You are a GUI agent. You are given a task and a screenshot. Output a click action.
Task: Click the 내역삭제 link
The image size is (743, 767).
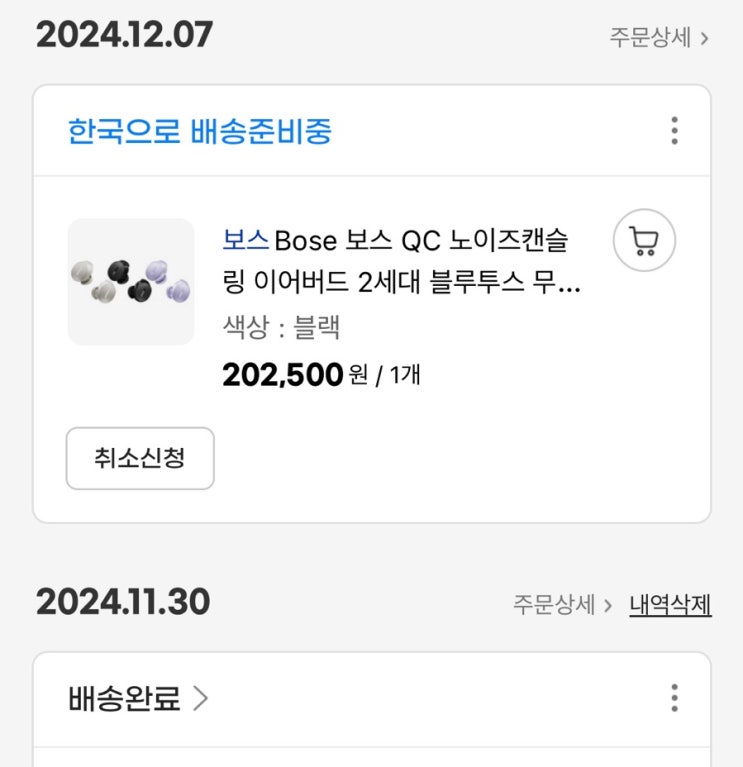(x=670, y=605)
